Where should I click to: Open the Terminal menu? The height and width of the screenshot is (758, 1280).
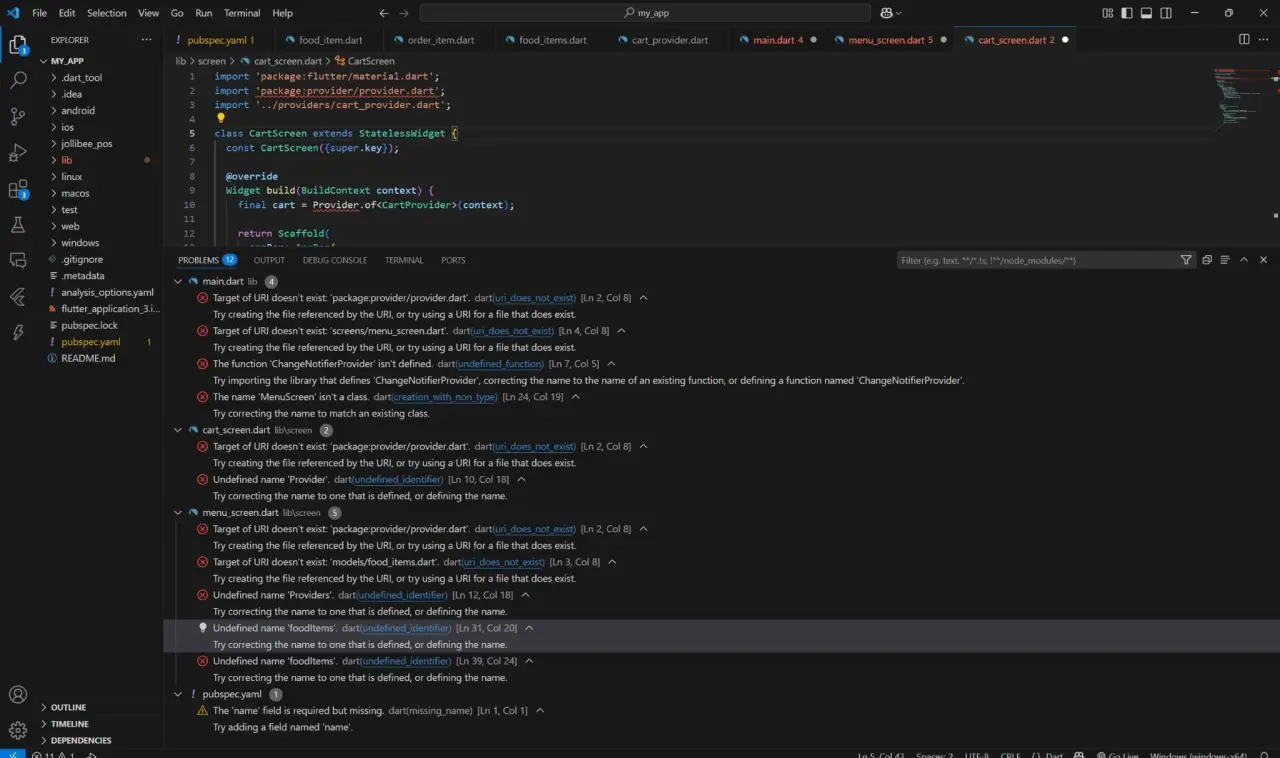pos(240,13)
